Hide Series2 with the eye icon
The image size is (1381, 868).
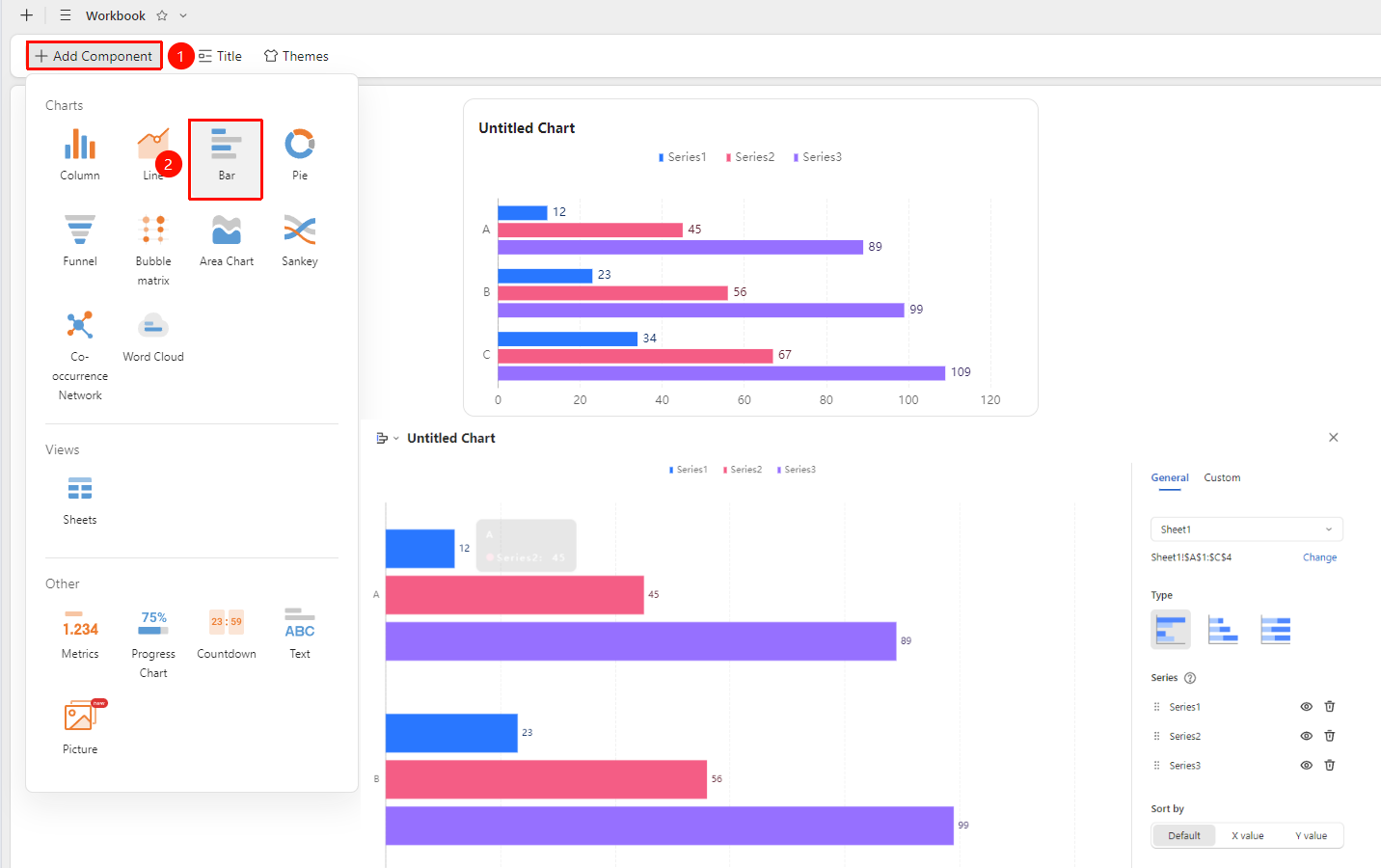(x=1306, y=736)
